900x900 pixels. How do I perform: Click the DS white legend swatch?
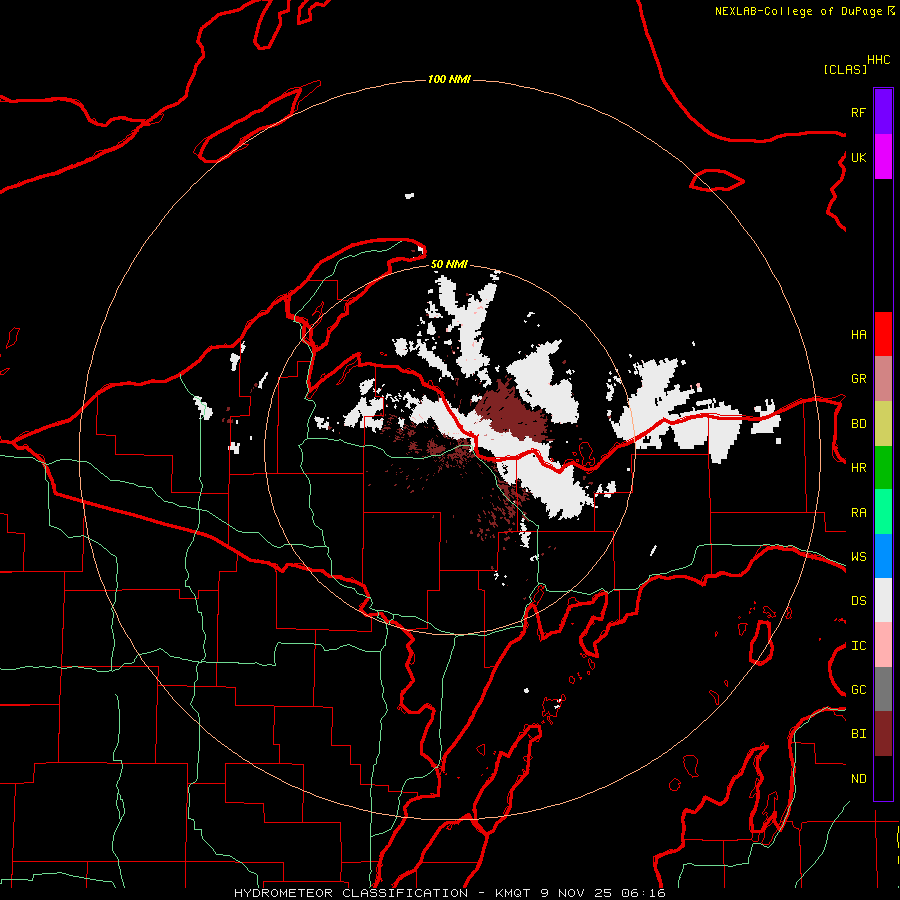point(883,600)
